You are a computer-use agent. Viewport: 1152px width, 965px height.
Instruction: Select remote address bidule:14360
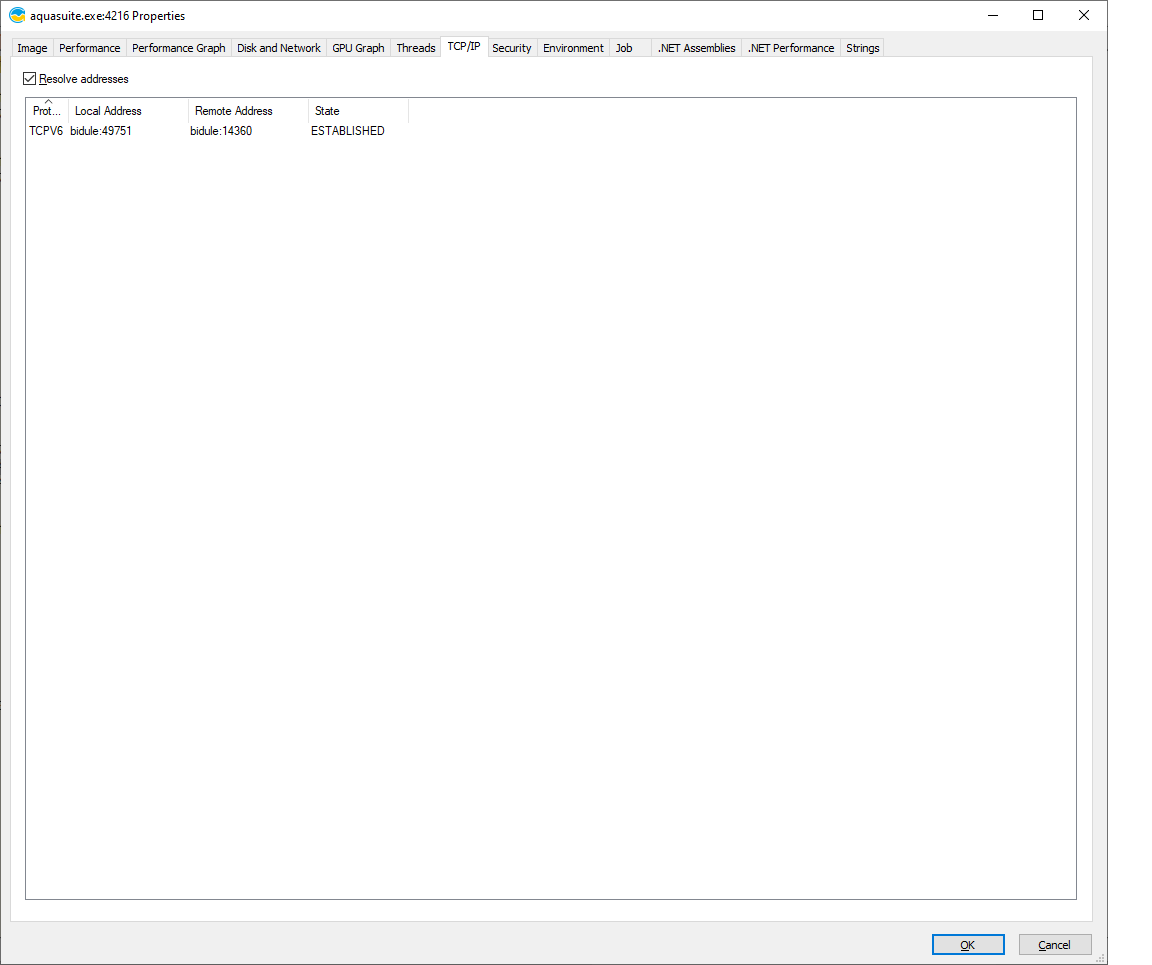[x=221, y=131]
